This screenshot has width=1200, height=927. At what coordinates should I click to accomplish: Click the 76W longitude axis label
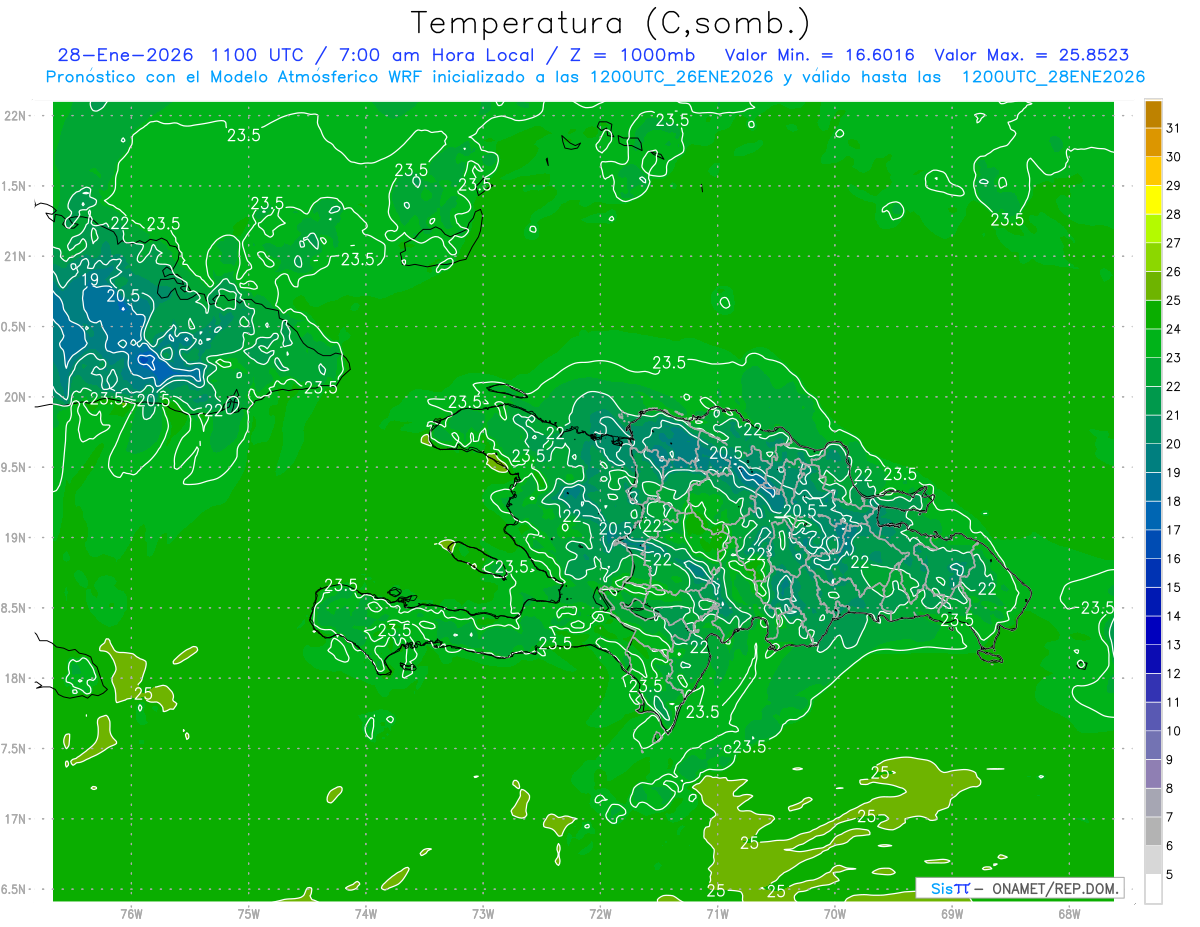(131, 913)
